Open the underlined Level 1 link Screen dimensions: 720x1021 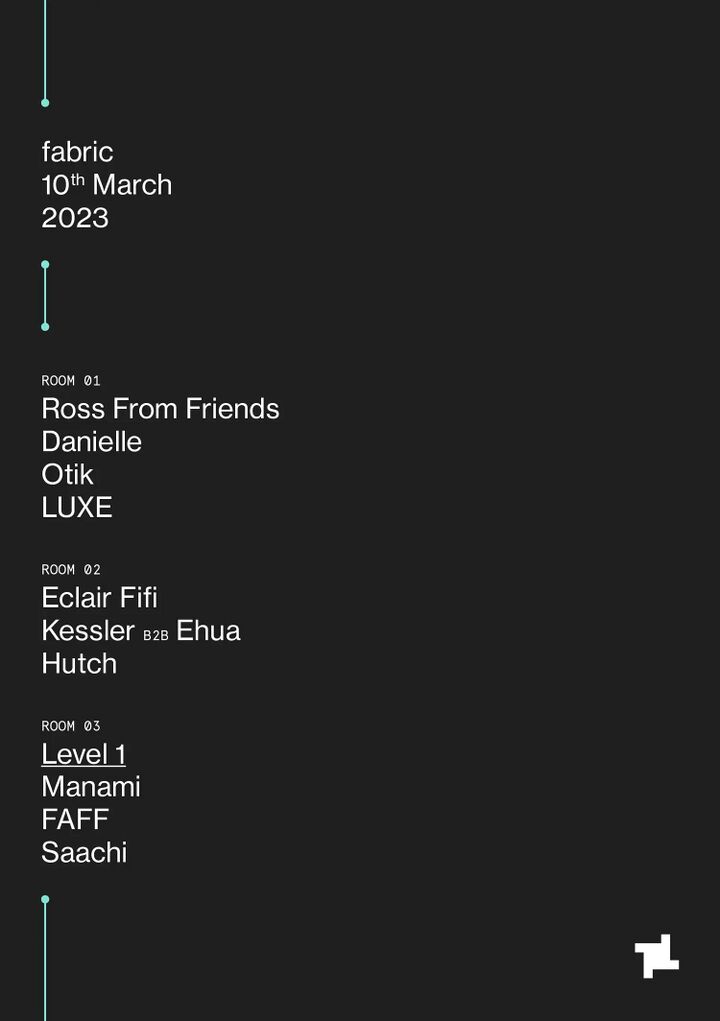pos(83,754)
